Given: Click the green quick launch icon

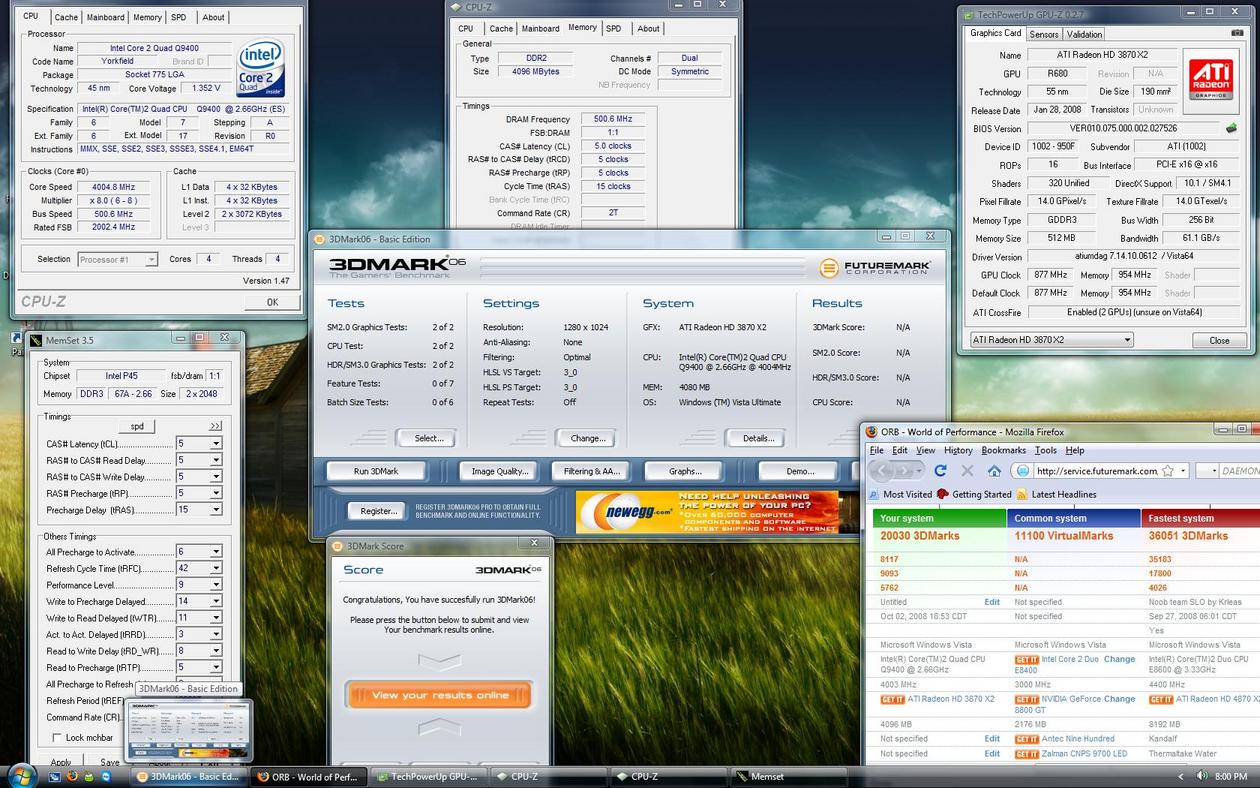Looking at the screenshot, I should 89,776.
